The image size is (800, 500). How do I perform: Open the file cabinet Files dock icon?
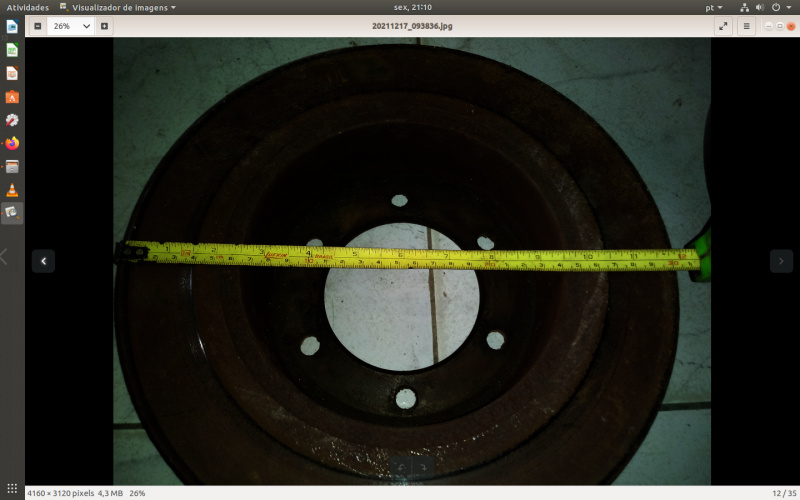pos(12,167)
